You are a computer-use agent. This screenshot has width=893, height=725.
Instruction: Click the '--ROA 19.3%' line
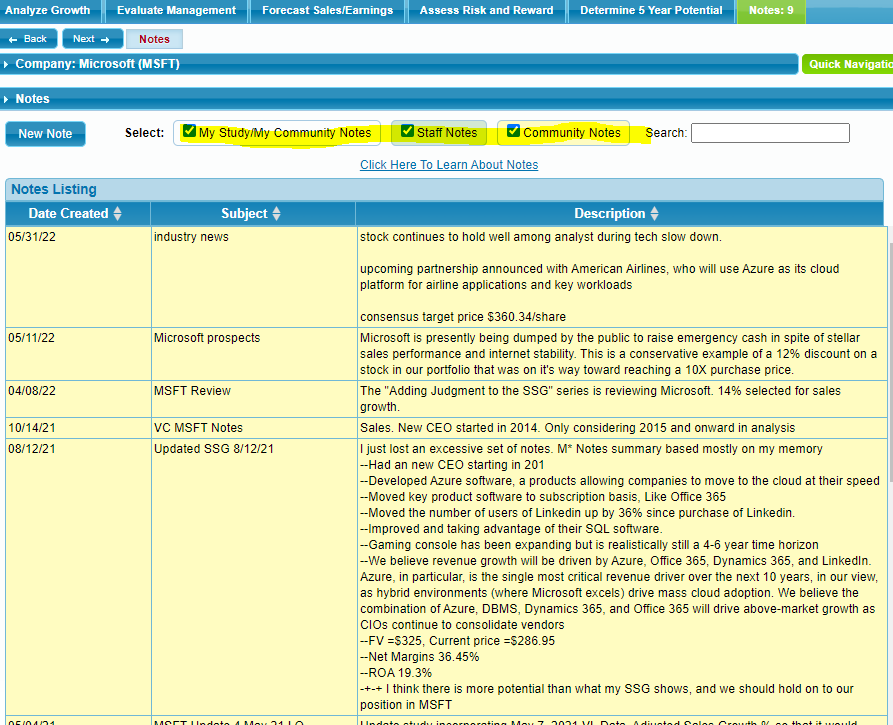pyautogui.click(x=396, y=673)
